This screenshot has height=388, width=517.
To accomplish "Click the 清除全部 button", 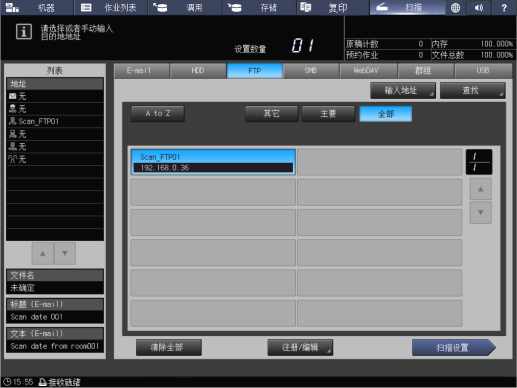I will (x=169, y=347).
